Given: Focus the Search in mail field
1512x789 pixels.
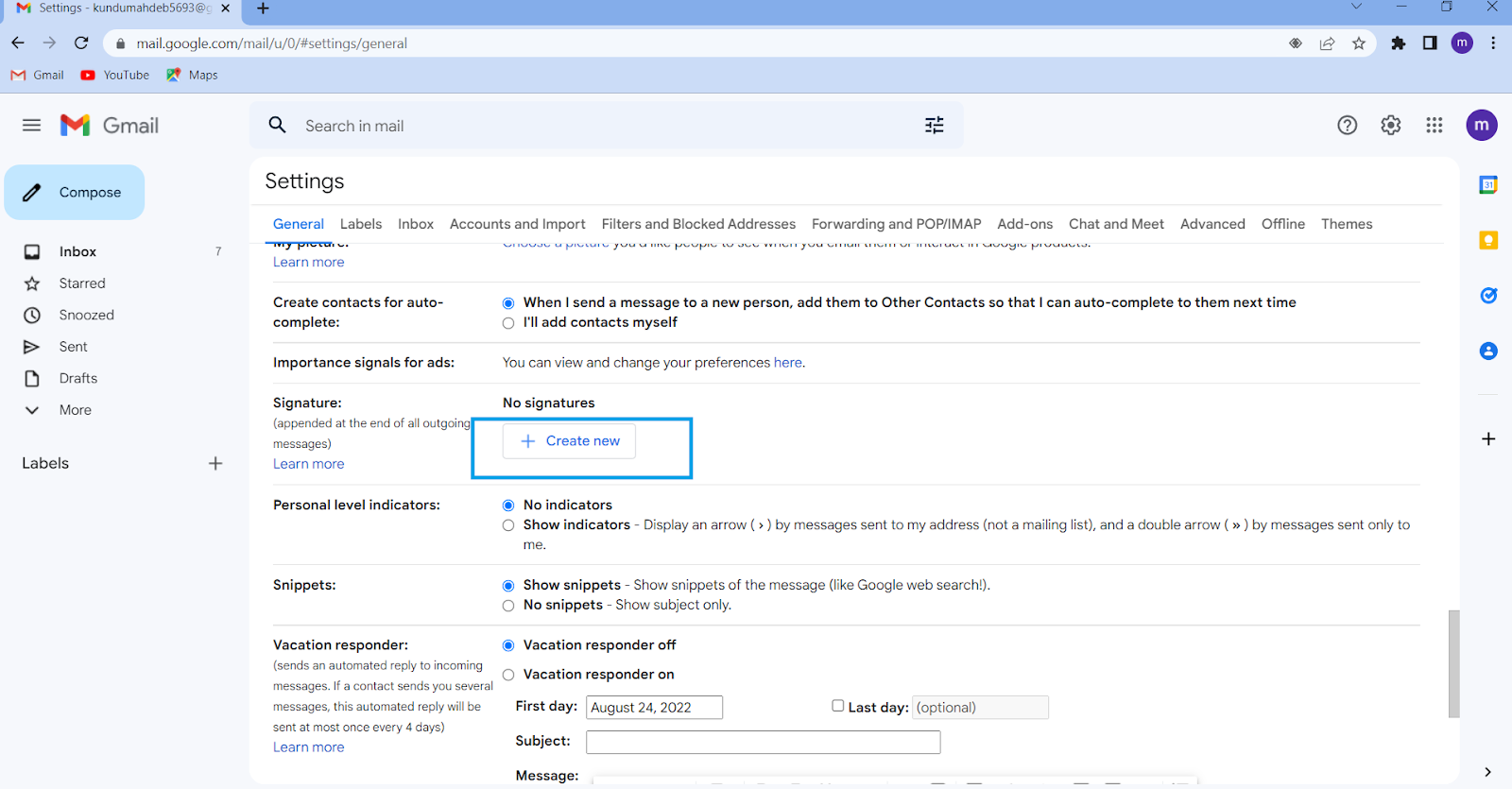Looking at the screenshot, I should click(x=605, y=126).
